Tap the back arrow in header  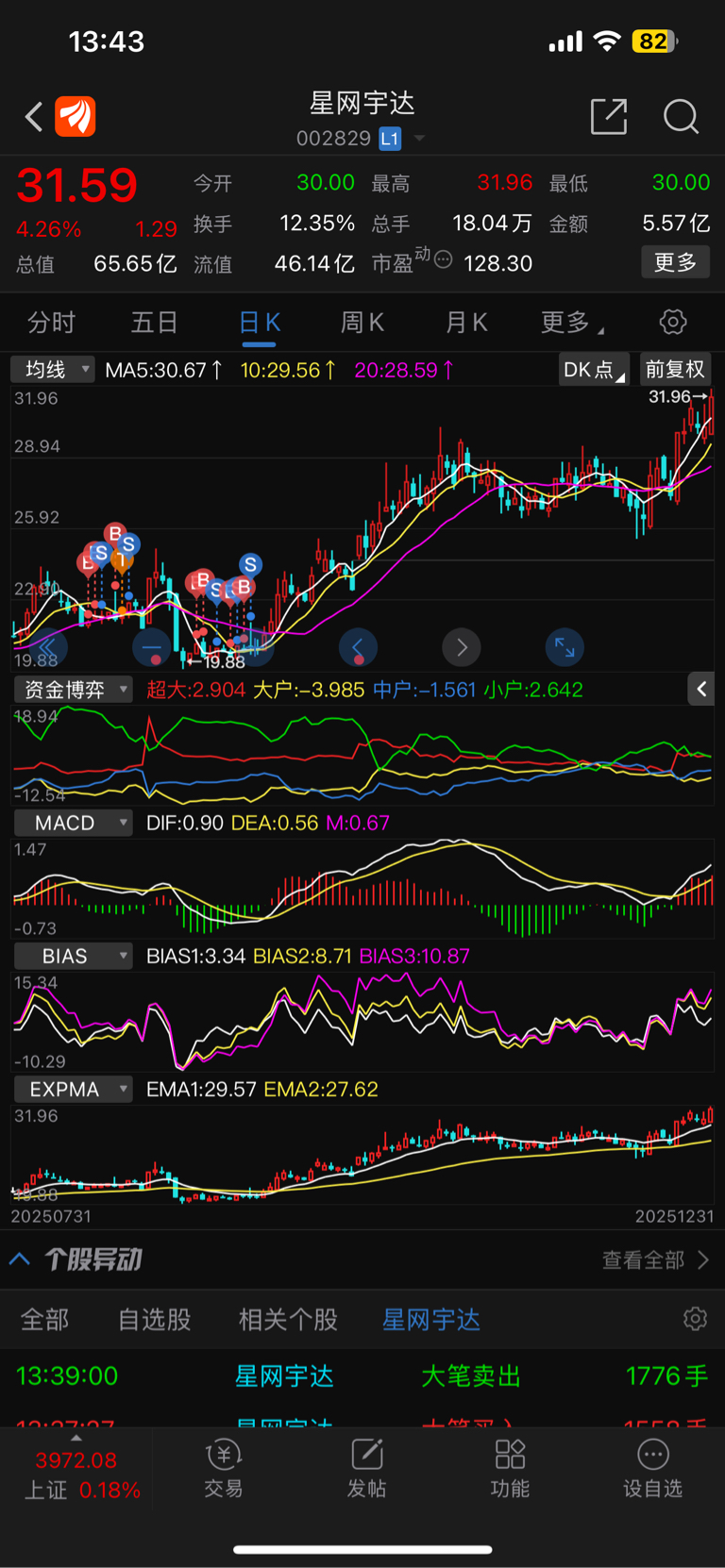coord(34,117)
